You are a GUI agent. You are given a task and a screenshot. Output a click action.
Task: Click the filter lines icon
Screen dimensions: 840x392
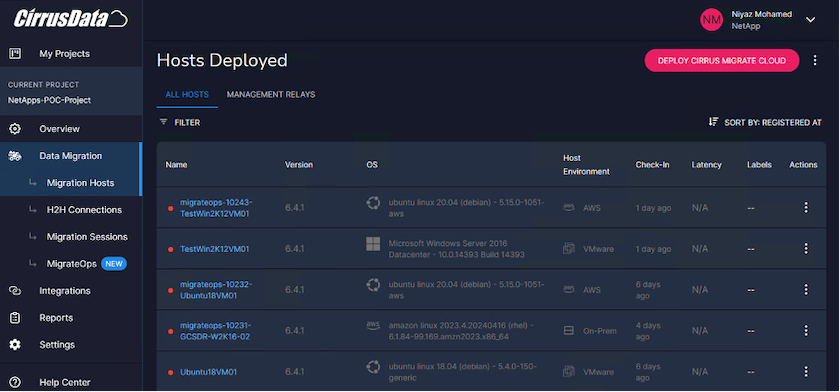click(x=163, y=122)
